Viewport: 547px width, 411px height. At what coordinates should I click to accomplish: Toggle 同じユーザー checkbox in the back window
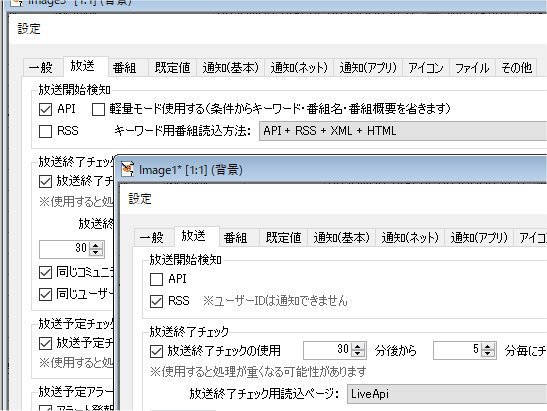click(x=45, y=294)
